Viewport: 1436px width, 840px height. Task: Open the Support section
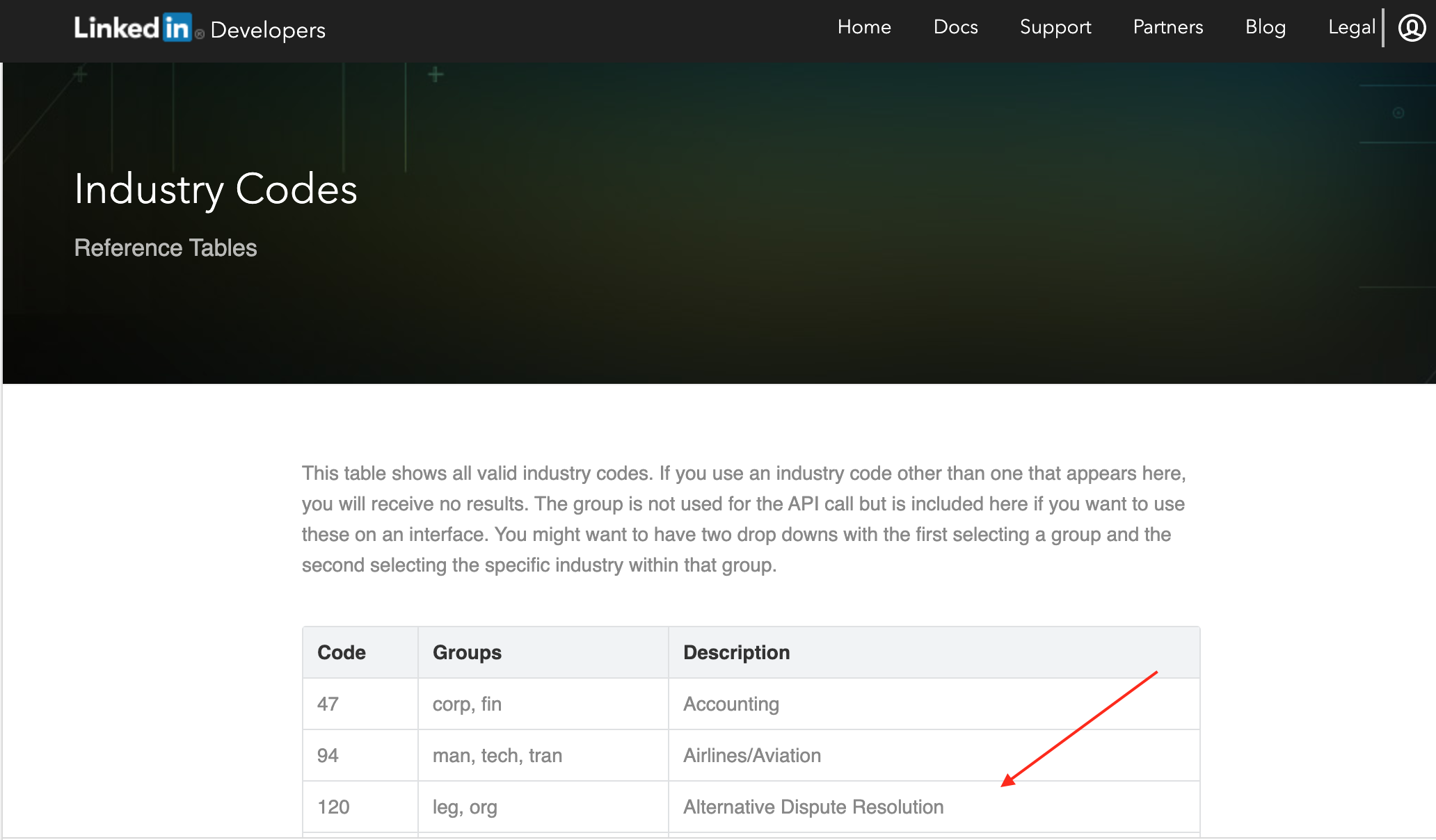[1055, 27]
